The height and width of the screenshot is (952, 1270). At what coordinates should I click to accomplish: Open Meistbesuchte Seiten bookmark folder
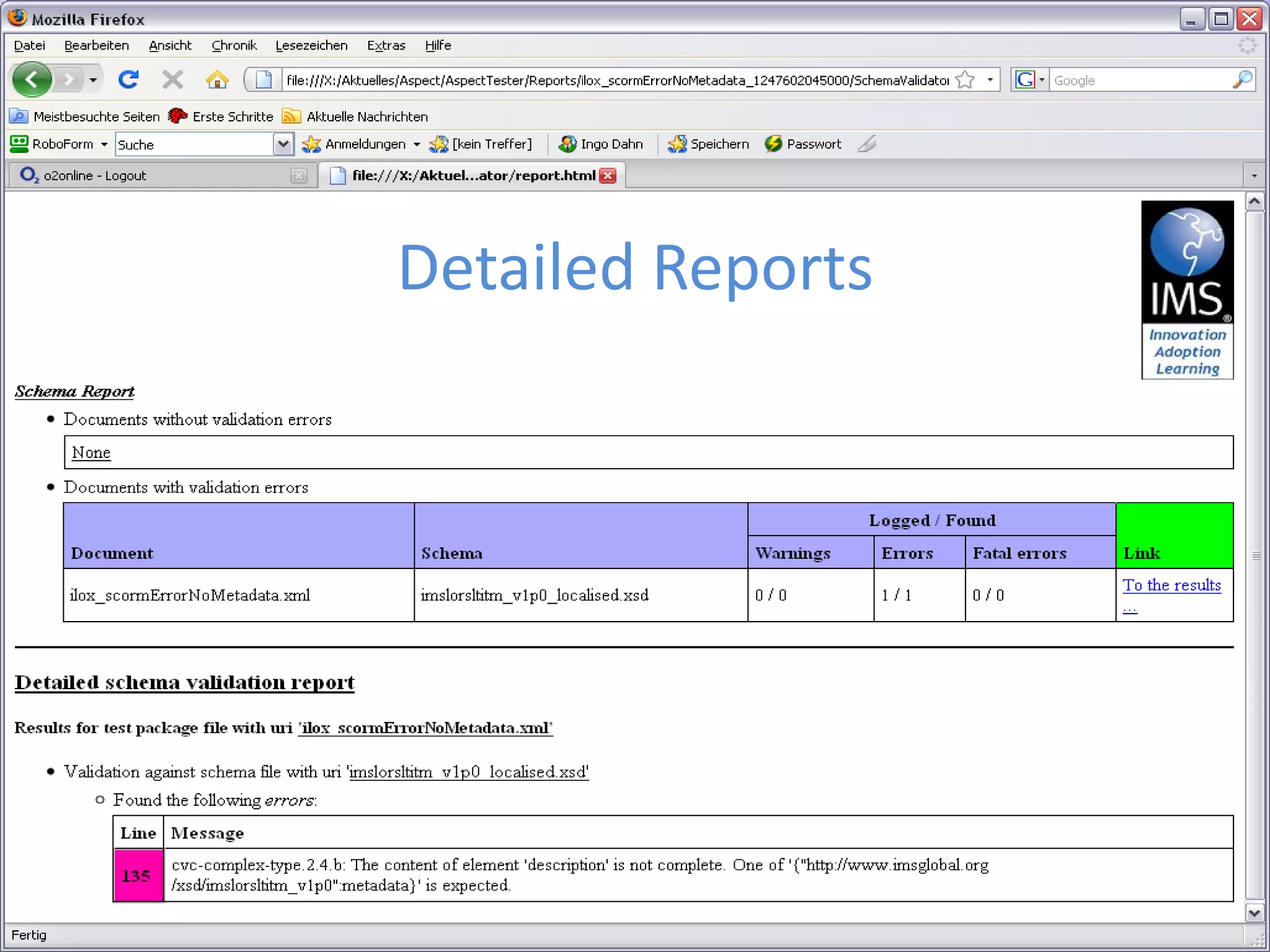[84, 117]
